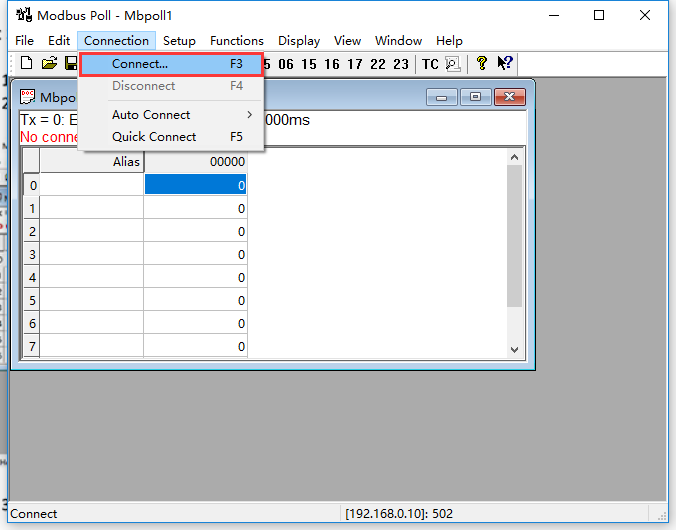Click the Alias cell in row 5
This screenshot has width=676, height=530.
point(92,301)
